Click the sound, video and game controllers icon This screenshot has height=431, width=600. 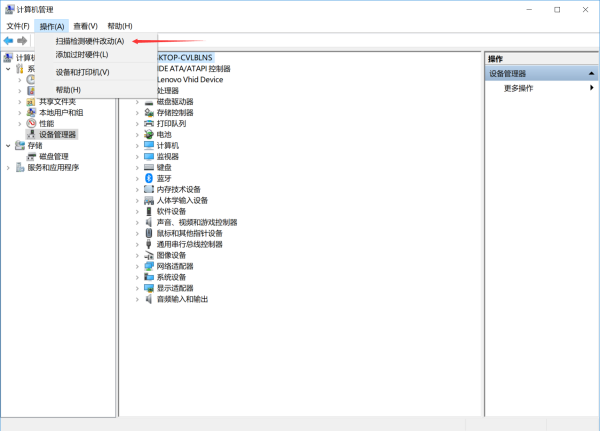[149, 222]
